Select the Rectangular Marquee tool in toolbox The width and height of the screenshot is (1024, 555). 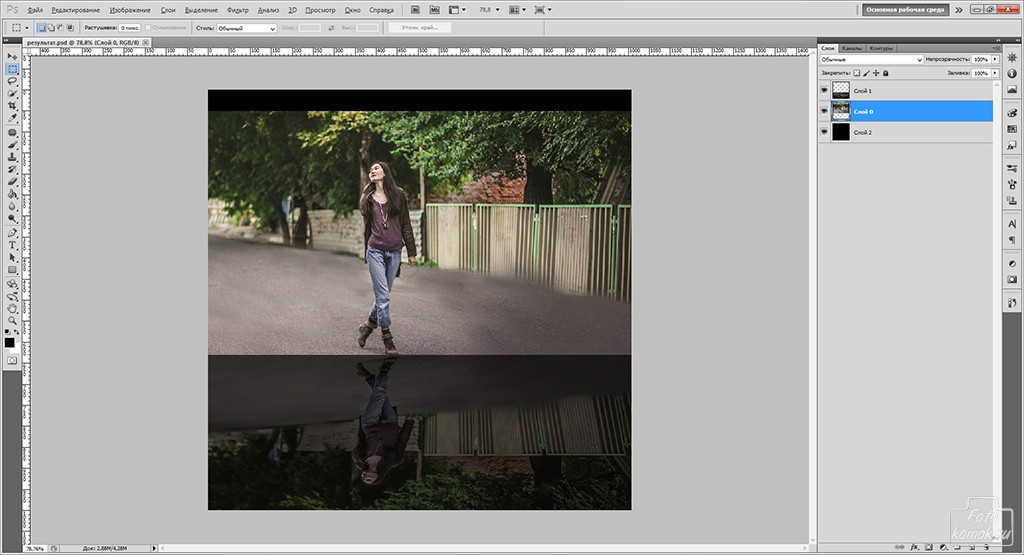(x=12, y=69)
